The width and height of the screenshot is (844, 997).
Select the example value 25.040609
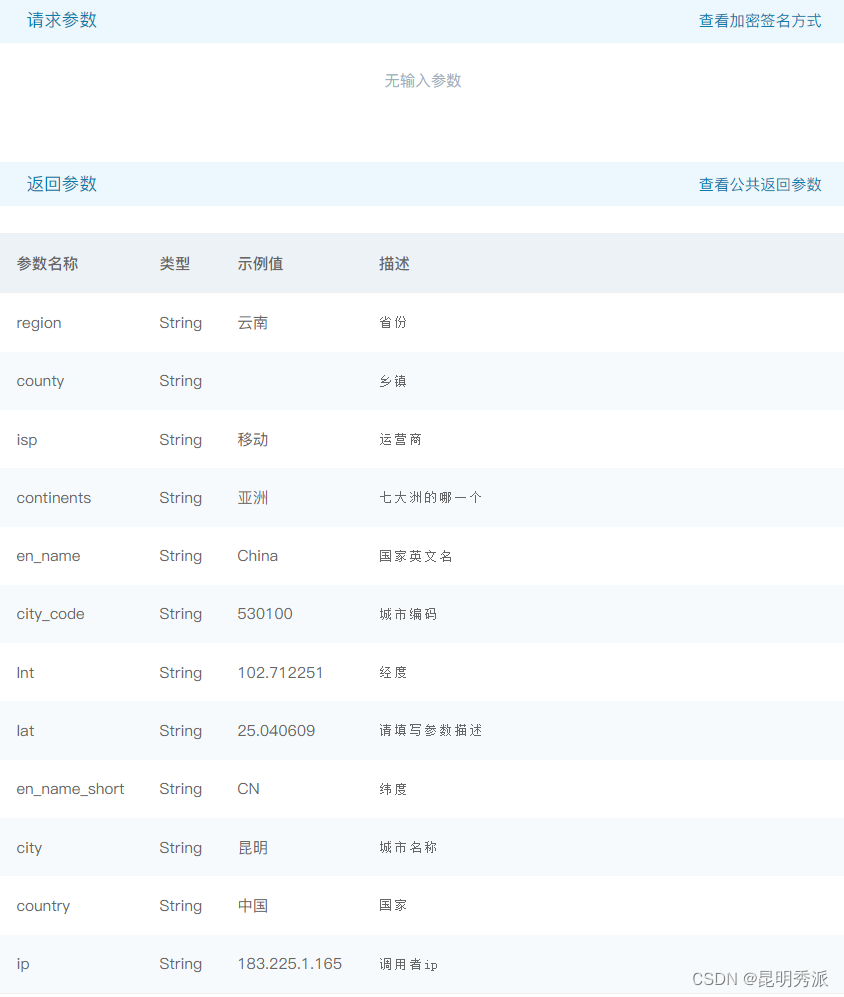coord(276,731)
